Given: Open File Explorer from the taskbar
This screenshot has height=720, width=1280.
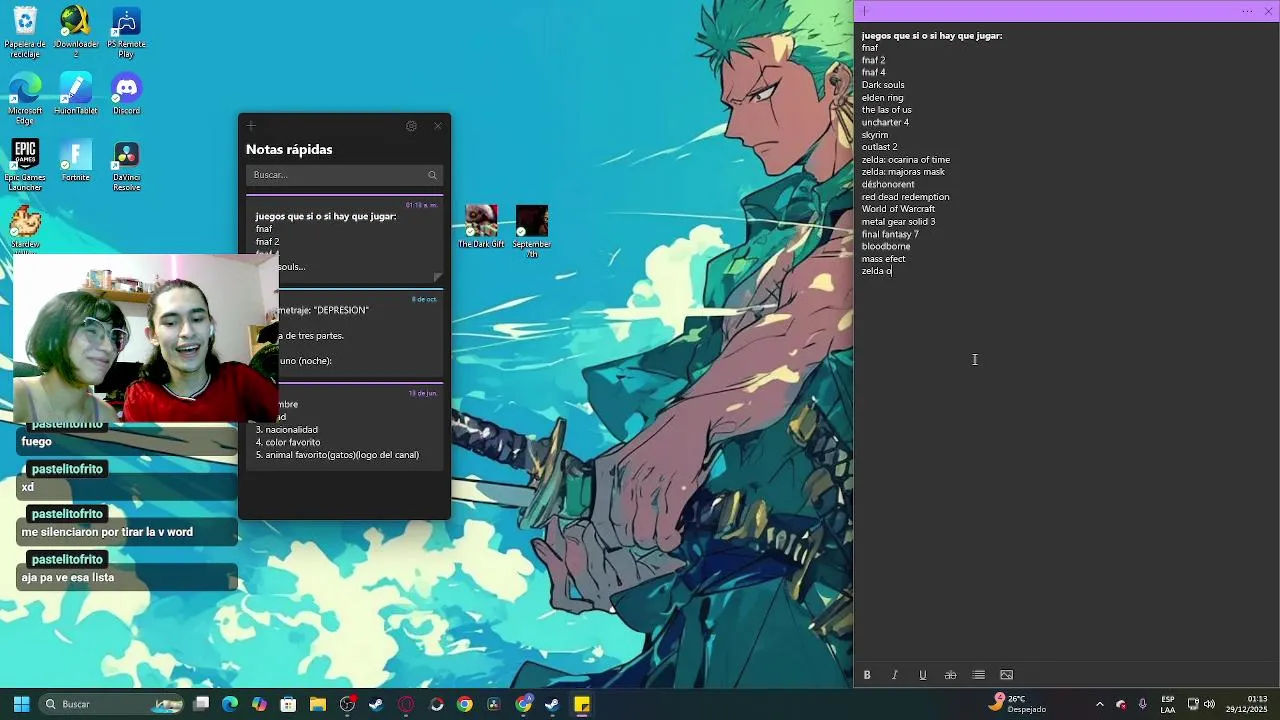Looking at the screenshot, I should click(318, 704).
